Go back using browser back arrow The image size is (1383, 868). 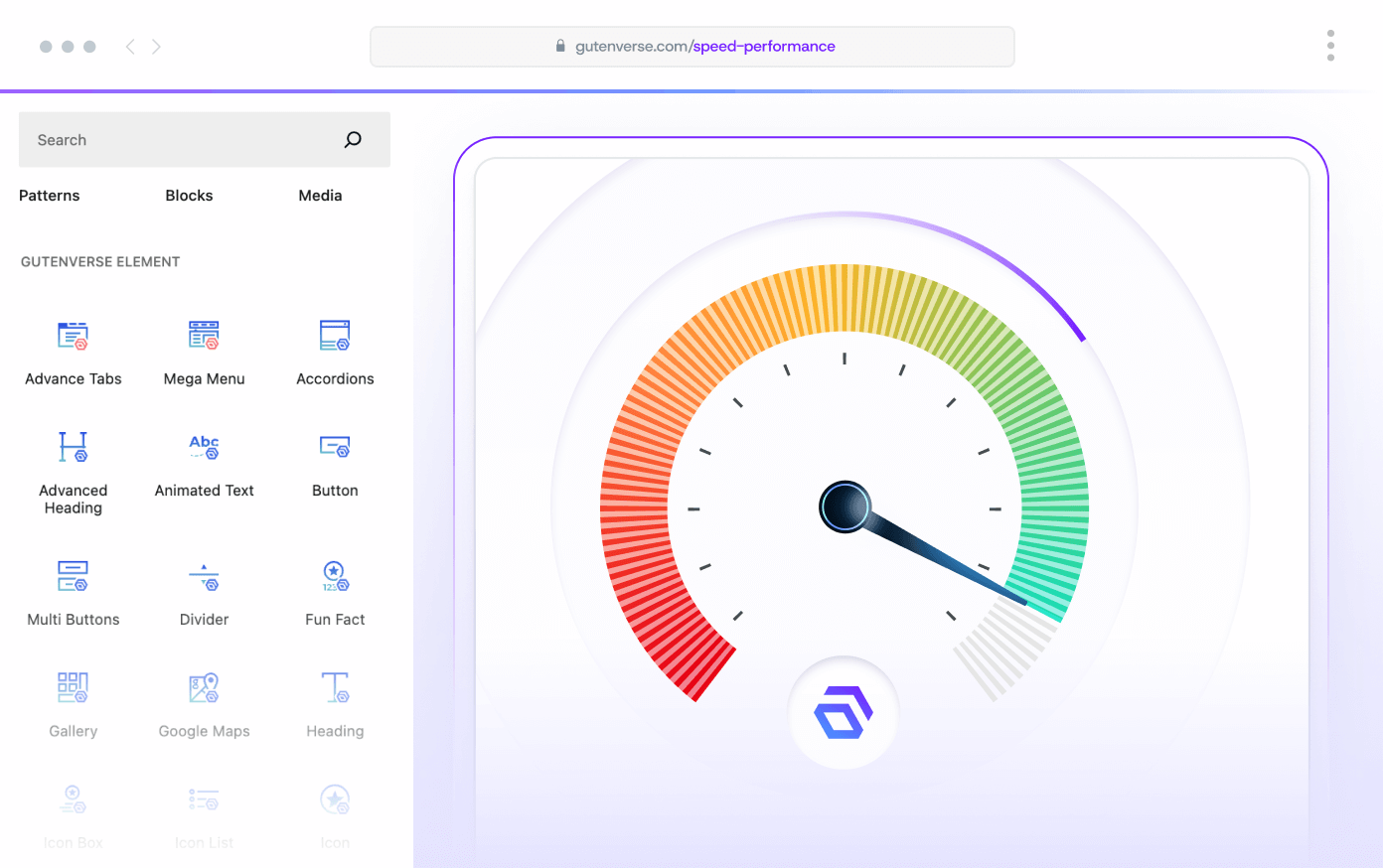[x=130, y=47]
